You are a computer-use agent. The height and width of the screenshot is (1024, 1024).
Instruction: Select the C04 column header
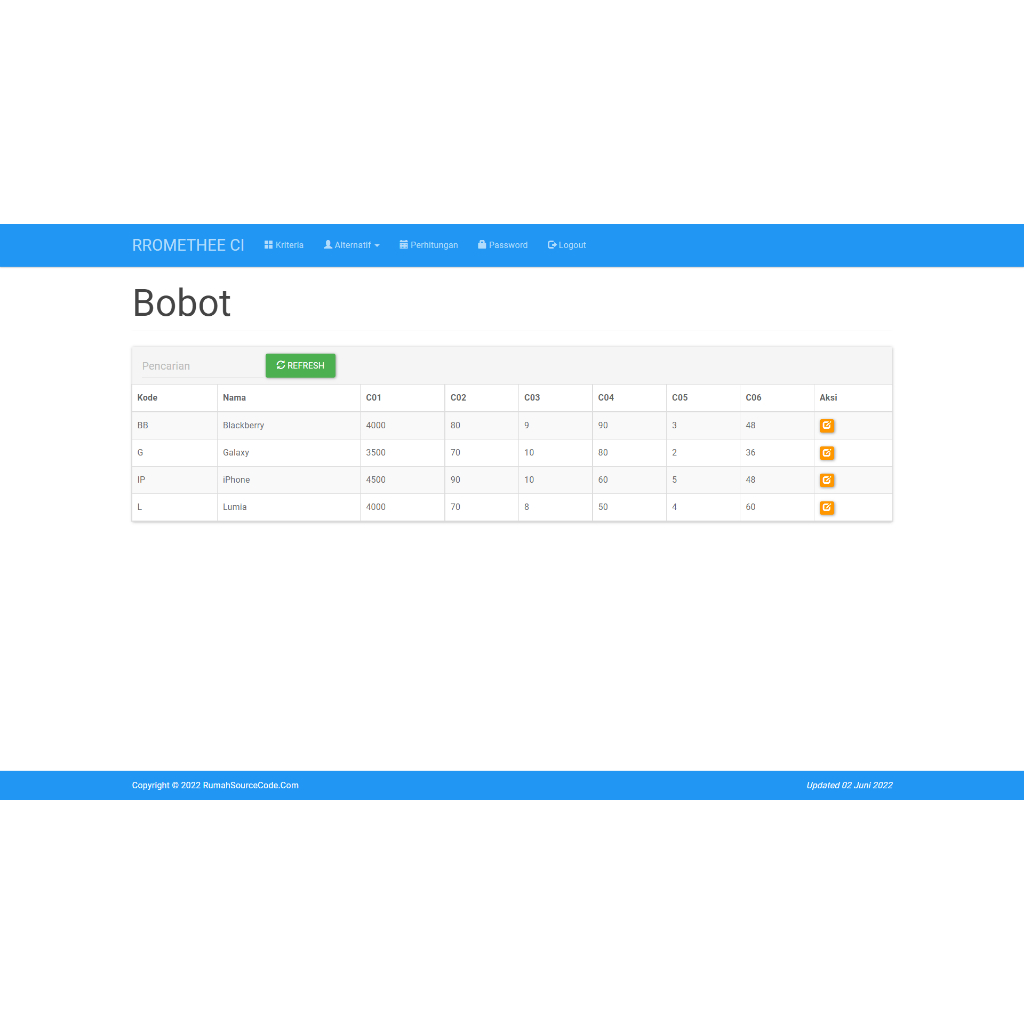click(x=629, y=398)
